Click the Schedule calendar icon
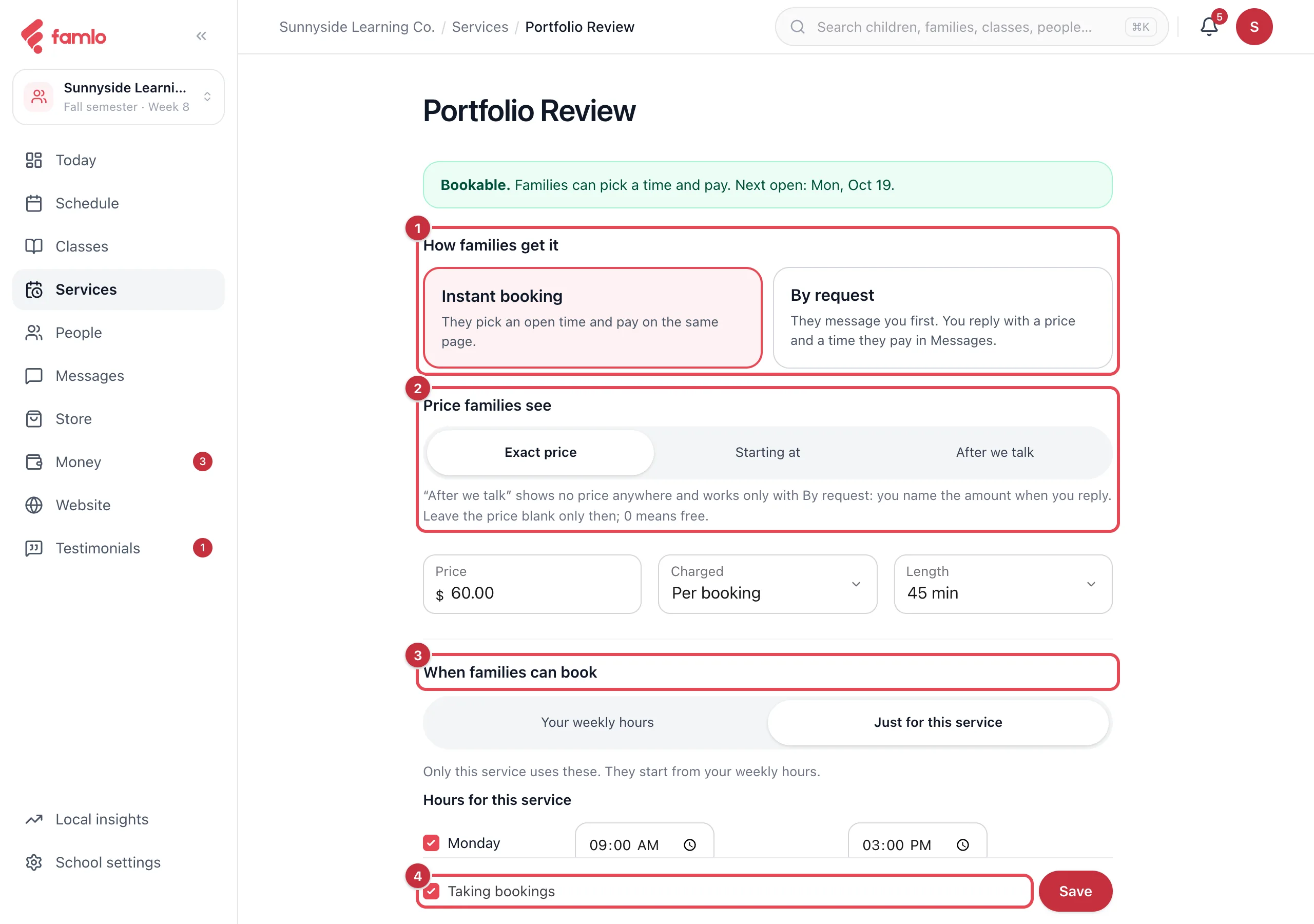The height and width of the screenshot is (924, 1314). click(34, 203)
